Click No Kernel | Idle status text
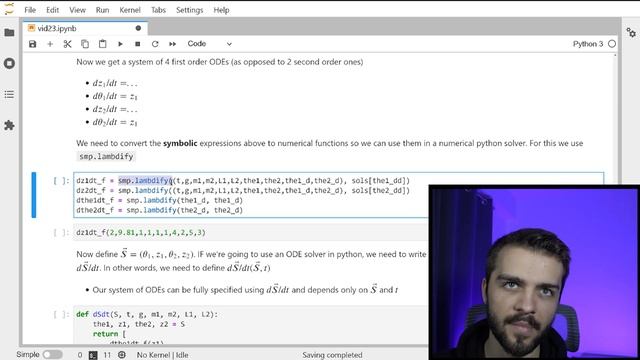The width and height of the screenshot is (640, 360). pyautogui.click(x=162, y=355)
